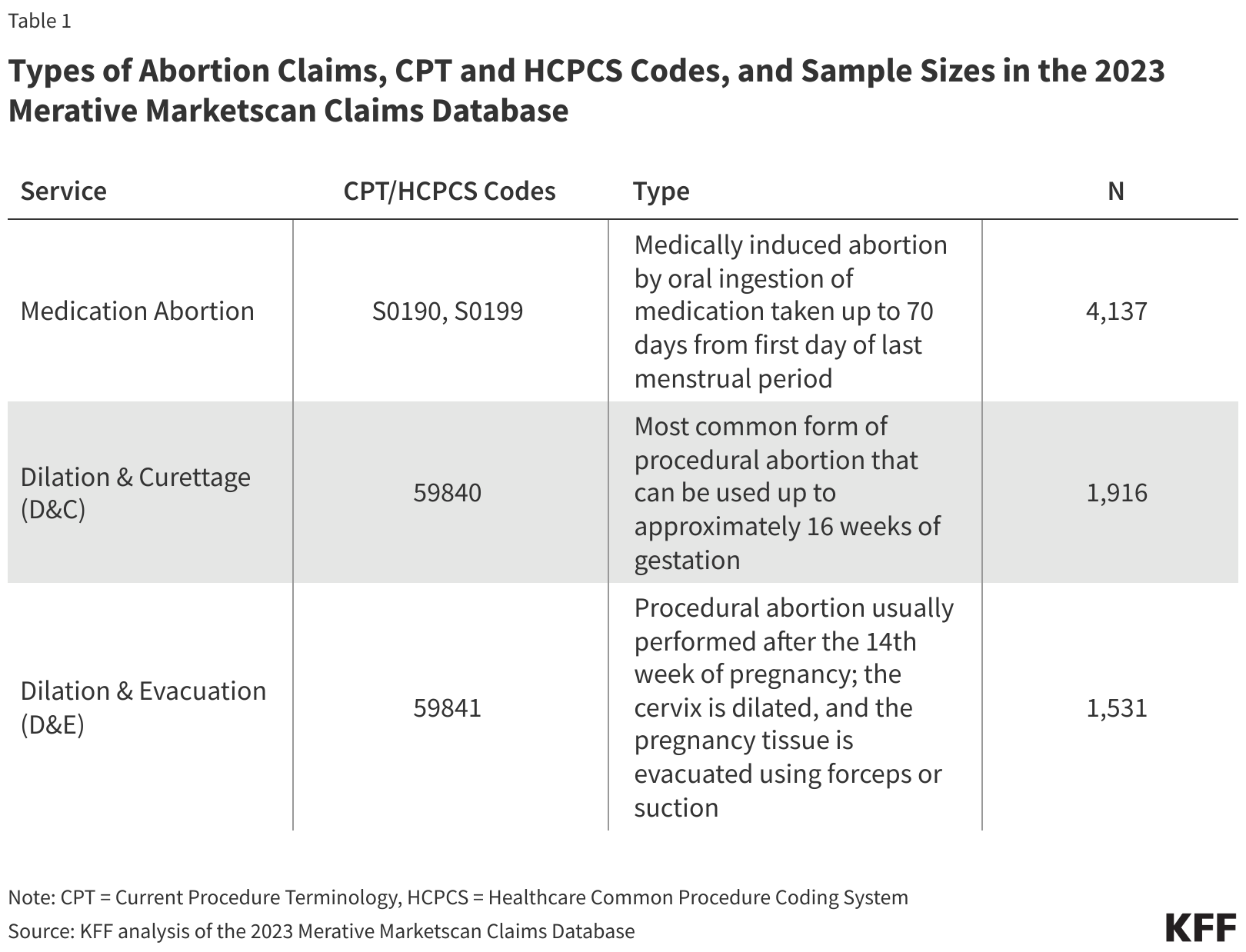Select the Medication Abortion row label

pos(138,311)
